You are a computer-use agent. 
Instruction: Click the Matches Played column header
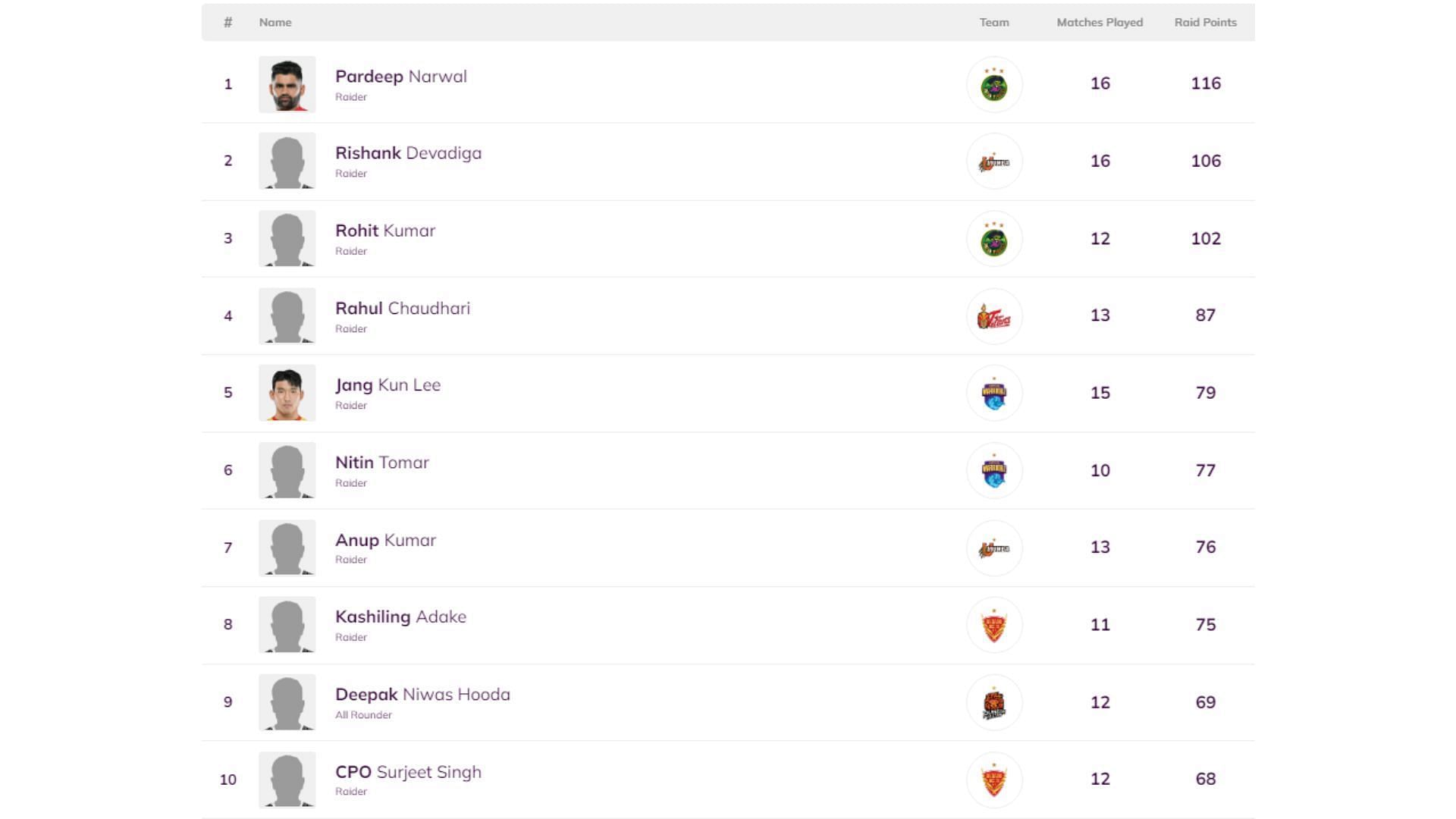coord(1100,23)
